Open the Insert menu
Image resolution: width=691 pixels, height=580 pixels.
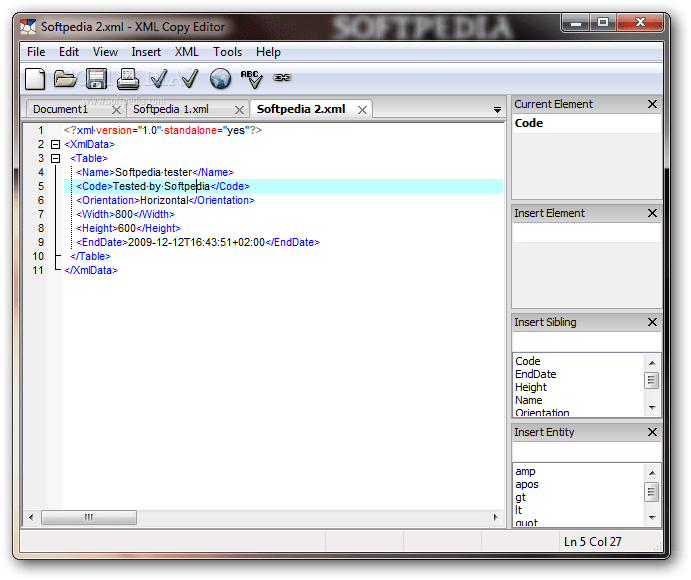tap(146, 52)
